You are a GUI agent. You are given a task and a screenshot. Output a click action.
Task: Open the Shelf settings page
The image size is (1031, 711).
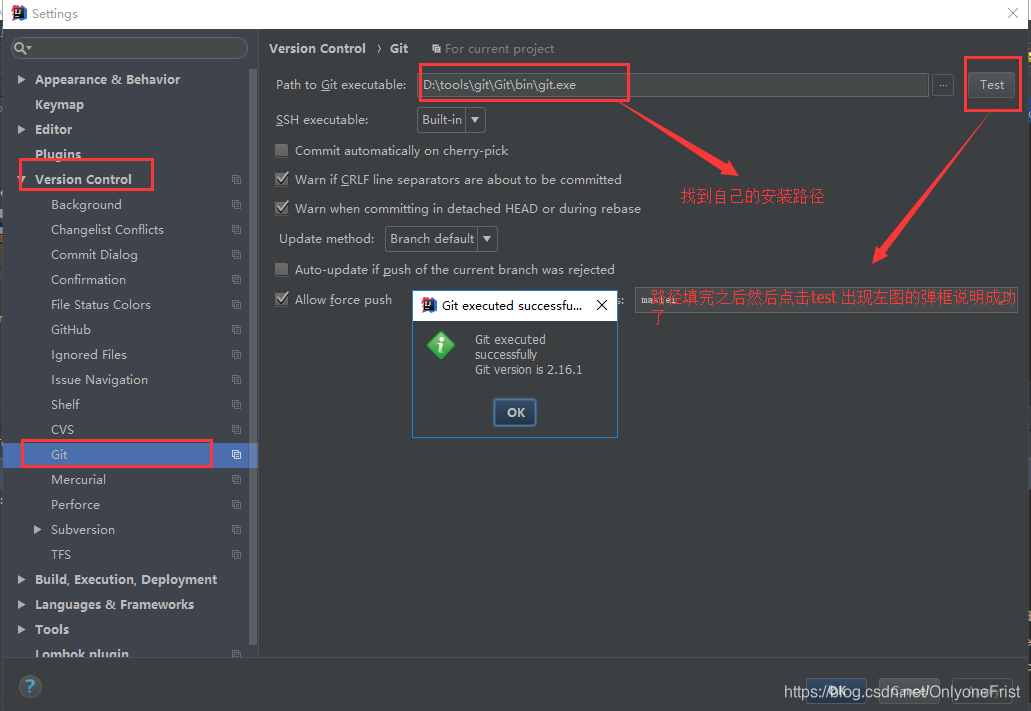pyautogui.click(x=65, y=405)
